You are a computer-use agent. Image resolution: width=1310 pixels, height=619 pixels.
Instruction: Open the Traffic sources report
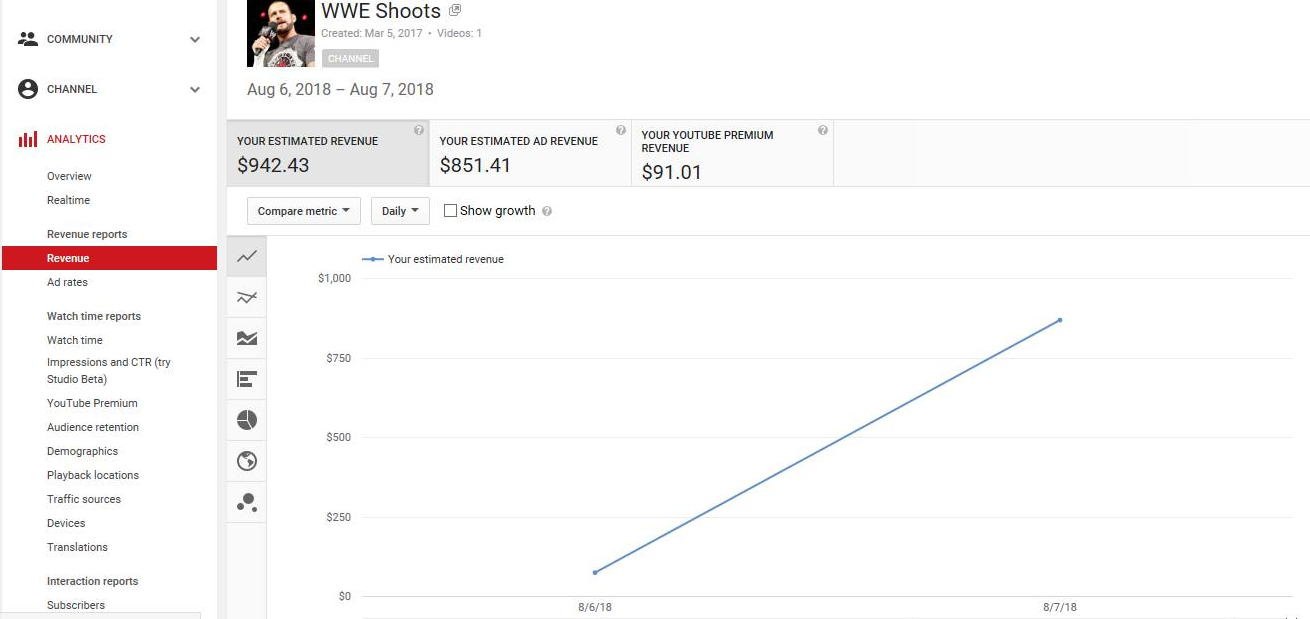coord(84,499)
